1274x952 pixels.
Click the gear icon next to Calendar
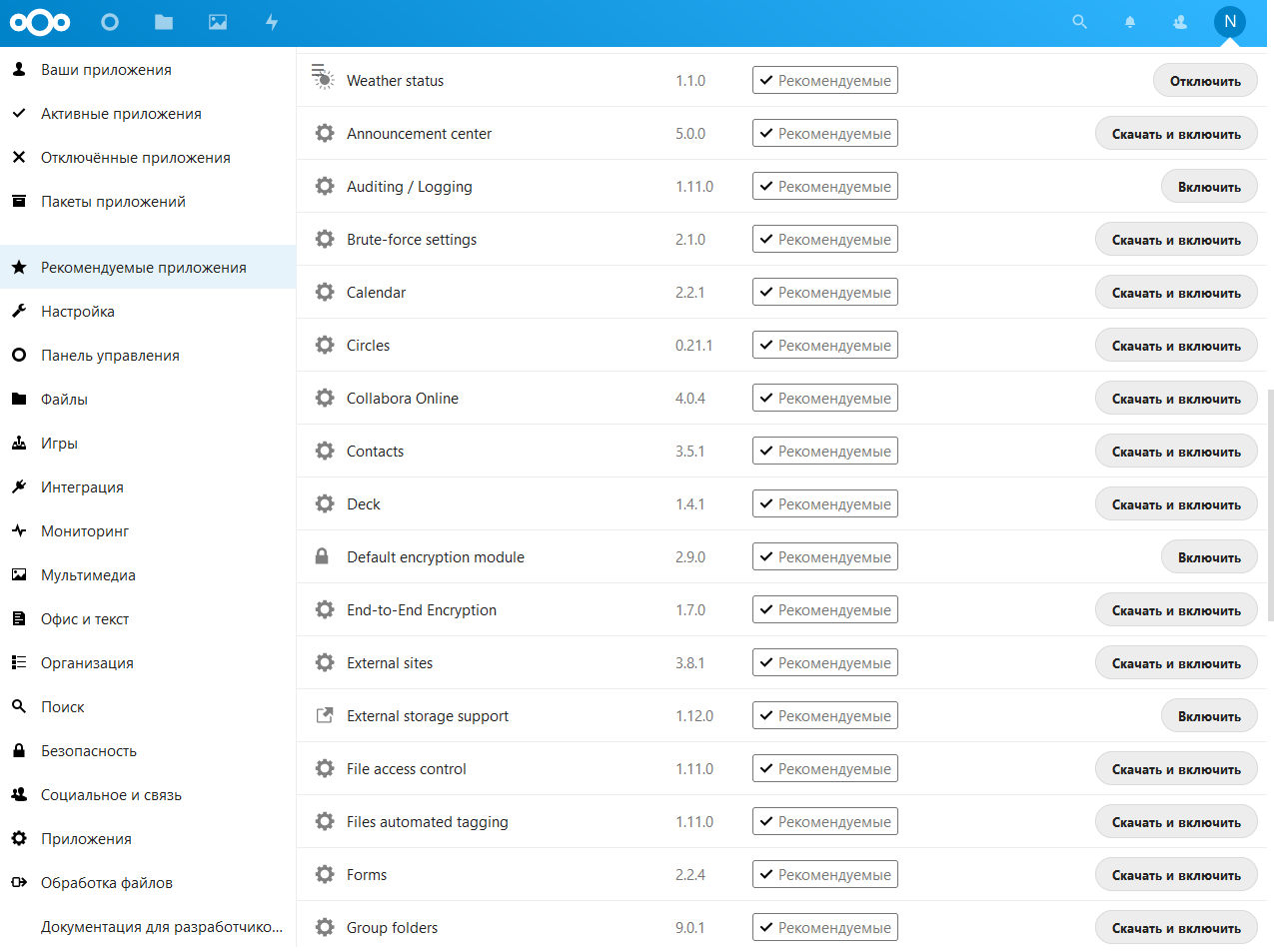(325, 292)
